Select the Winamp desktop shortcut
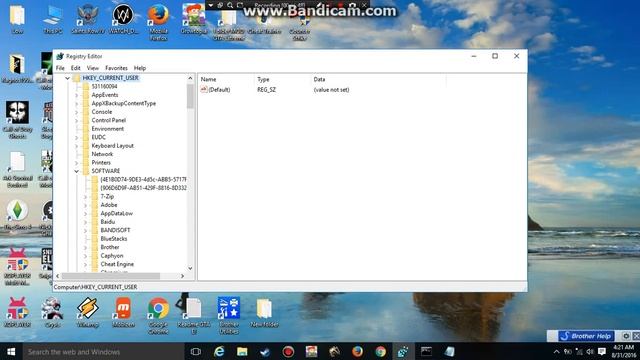The image size is (640, 360). click(x=87, y=313)
